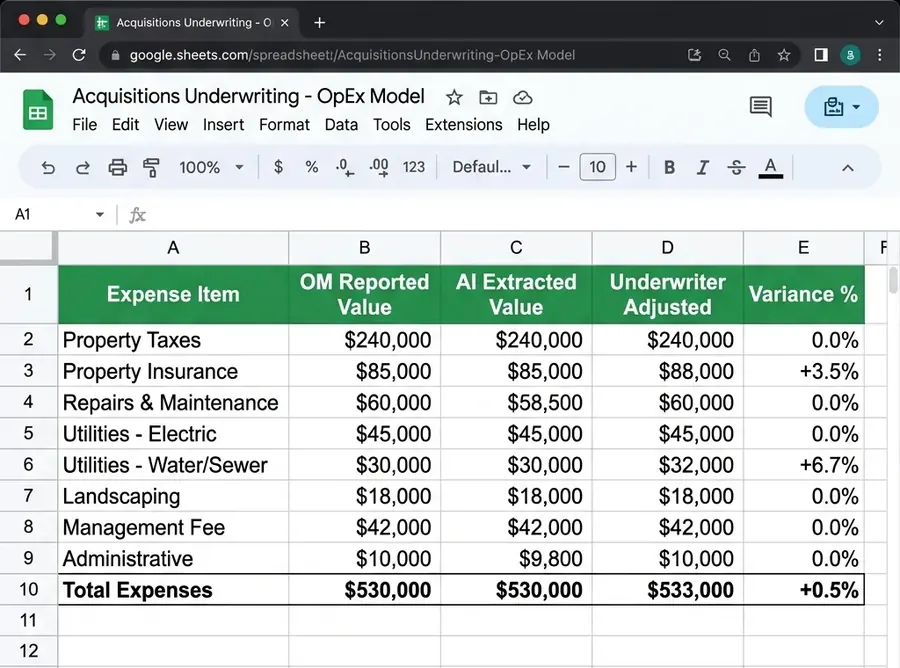The image size is (900, 668).
Task: Open the Name box dropdown arrow
Action: pyautogui.click(x=100, y=215)
